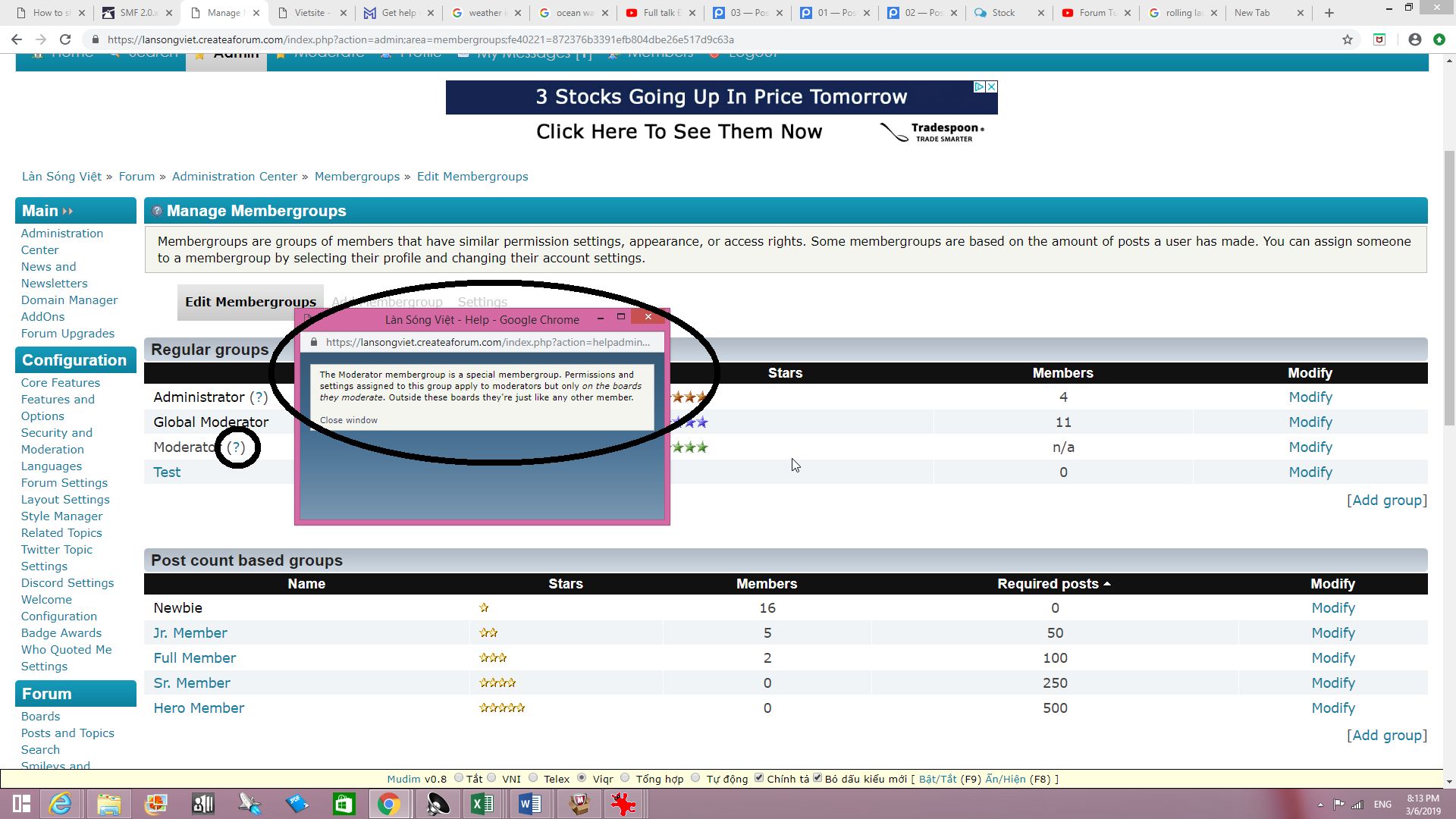Select the Viqr input method radio

click(582, 777)
